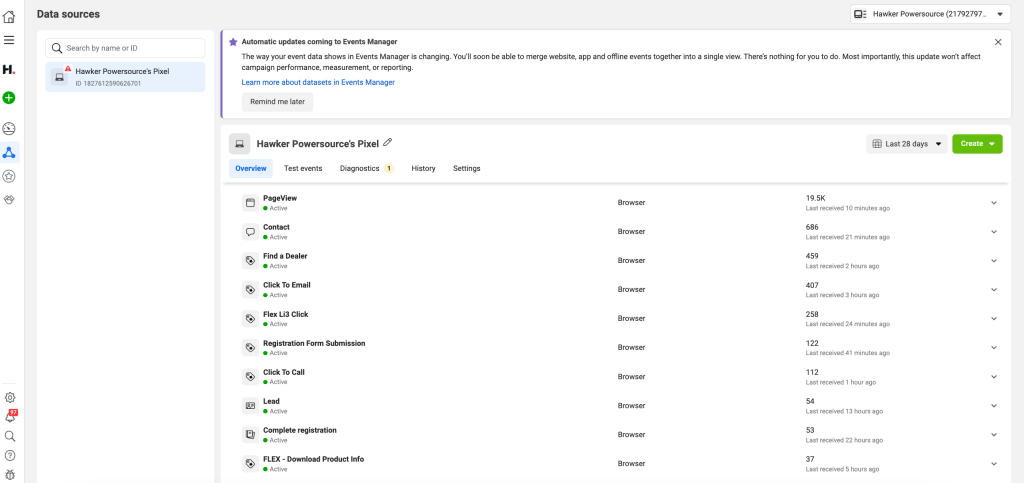
Task: Expand the PageView event row
Action: 993,203
